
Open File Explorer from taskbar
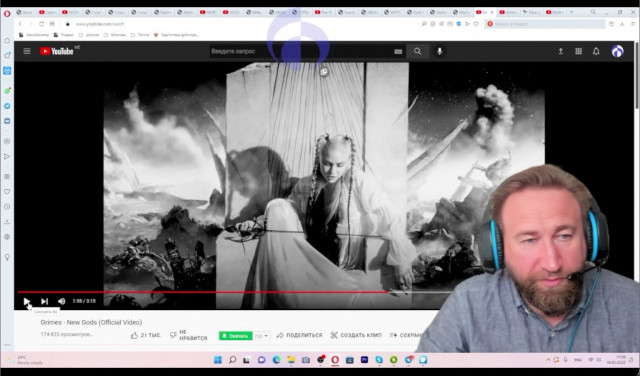click(x=291, y=360)
